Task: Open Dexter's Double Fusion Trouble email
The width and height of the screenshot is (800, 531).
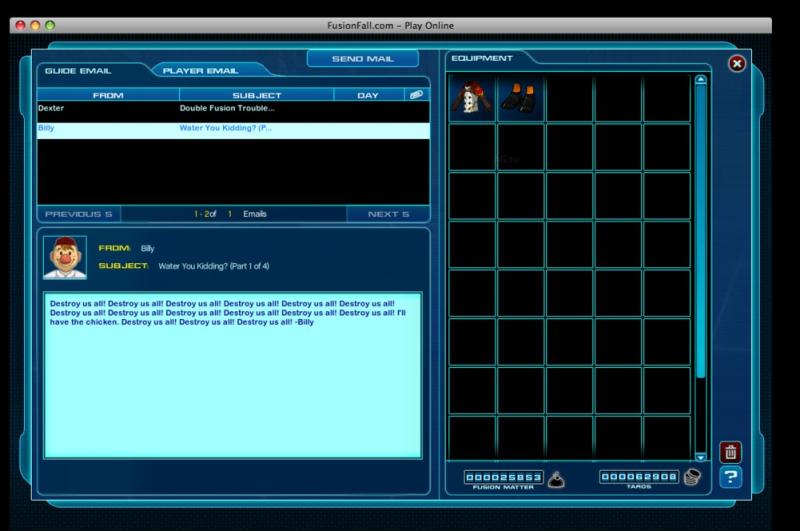Action: [x=226, y=108]
